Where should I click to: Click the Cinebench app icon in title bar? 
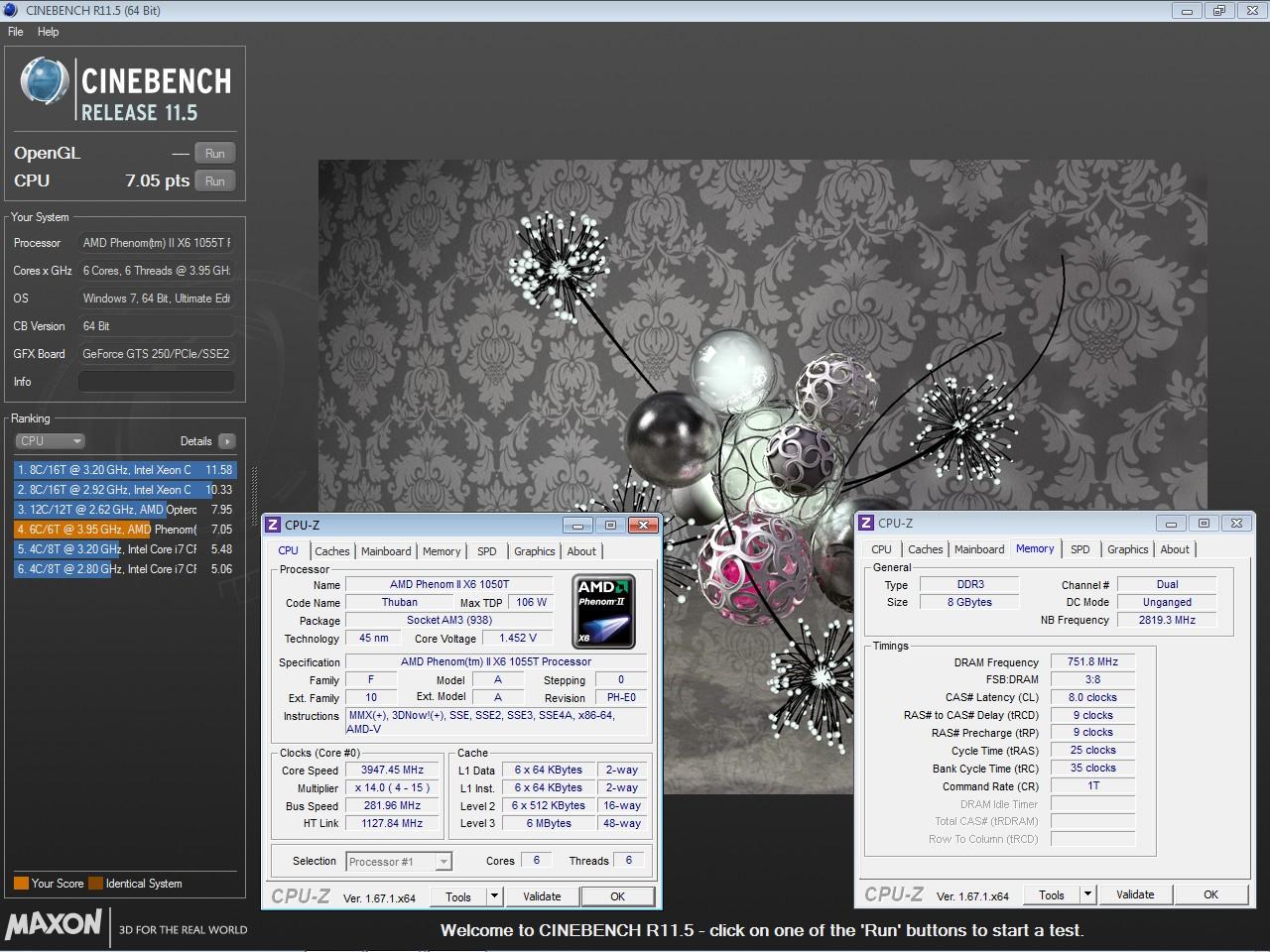point(12,10)
